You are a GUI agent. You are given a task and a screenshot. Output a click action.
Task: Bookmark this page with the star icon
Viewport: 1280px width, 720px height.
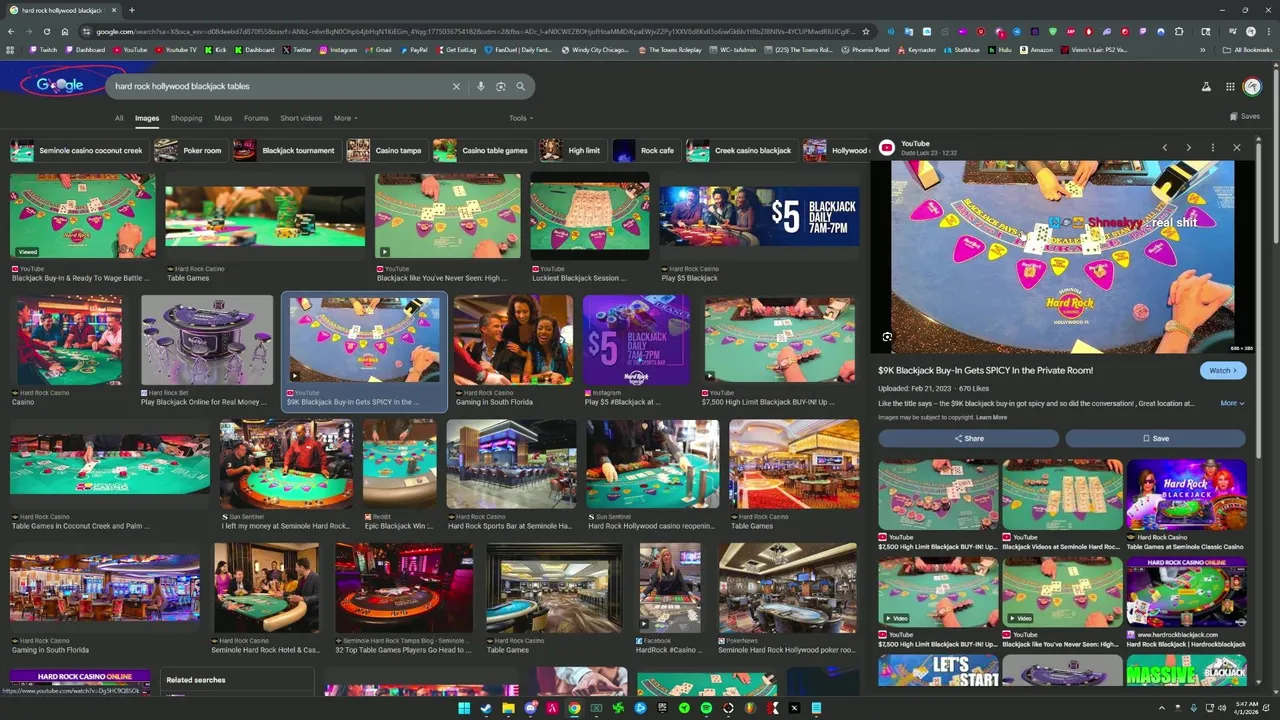866,31
